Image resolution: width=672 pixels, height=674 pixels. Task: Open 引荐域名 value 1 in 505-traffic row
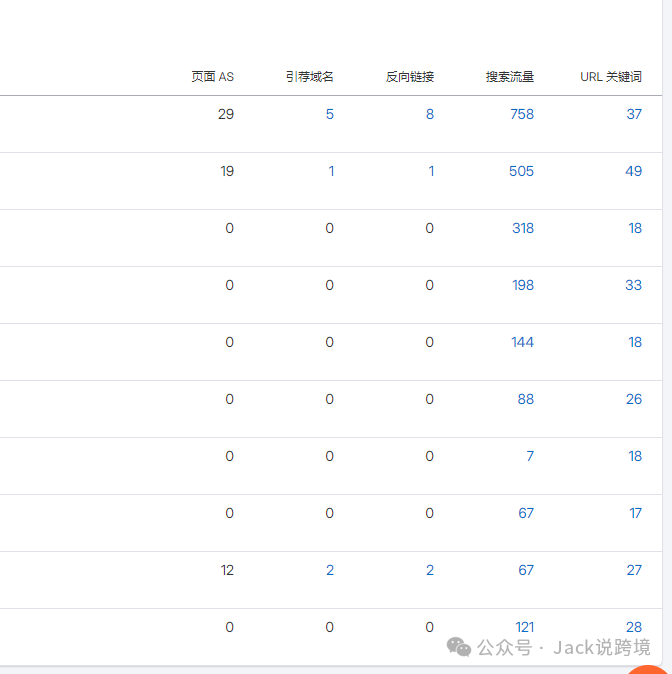click(331, 171)
